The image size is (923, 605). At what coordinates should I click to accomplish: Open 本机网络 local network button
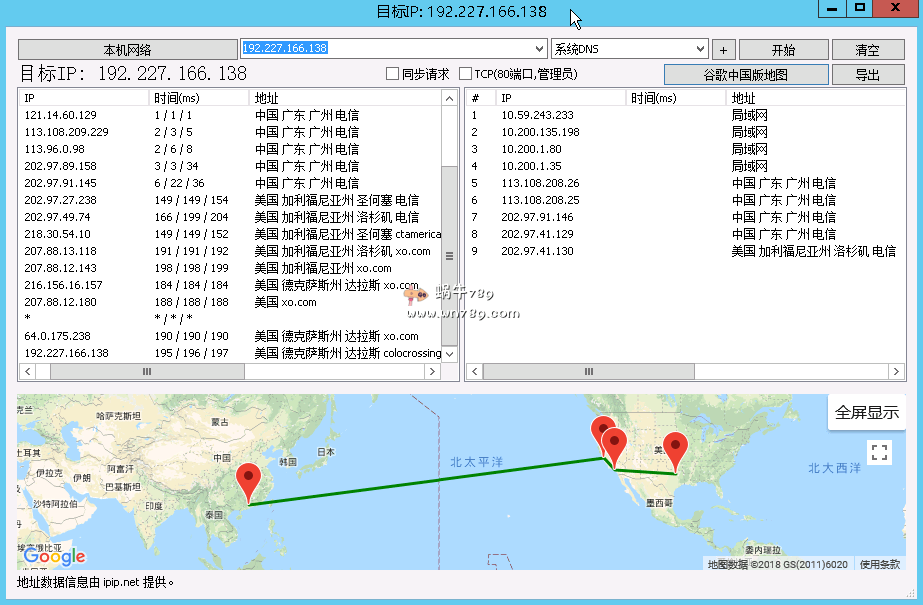click(x=128, y=50)
